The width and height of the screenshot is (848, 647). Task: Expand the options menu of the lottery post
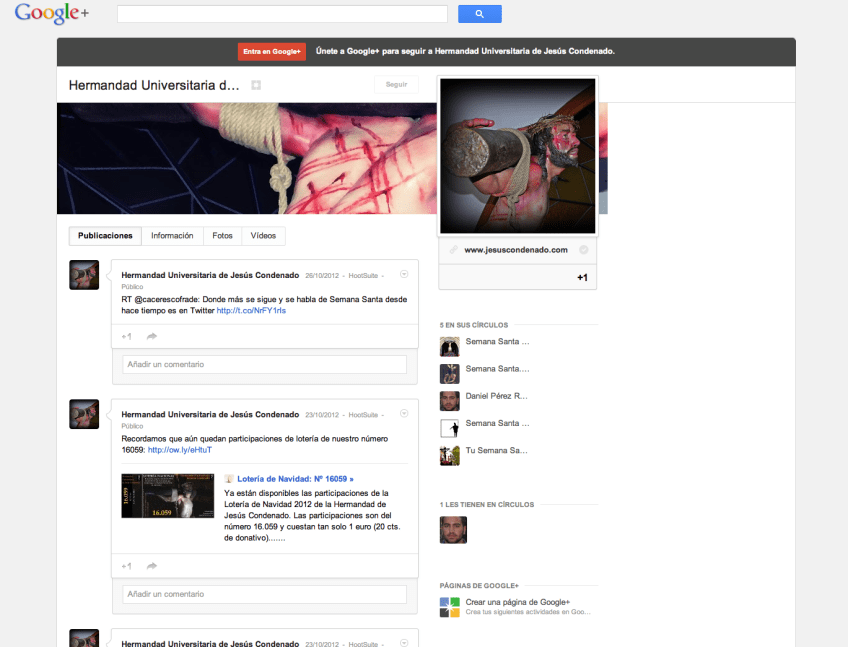point(404,412)
